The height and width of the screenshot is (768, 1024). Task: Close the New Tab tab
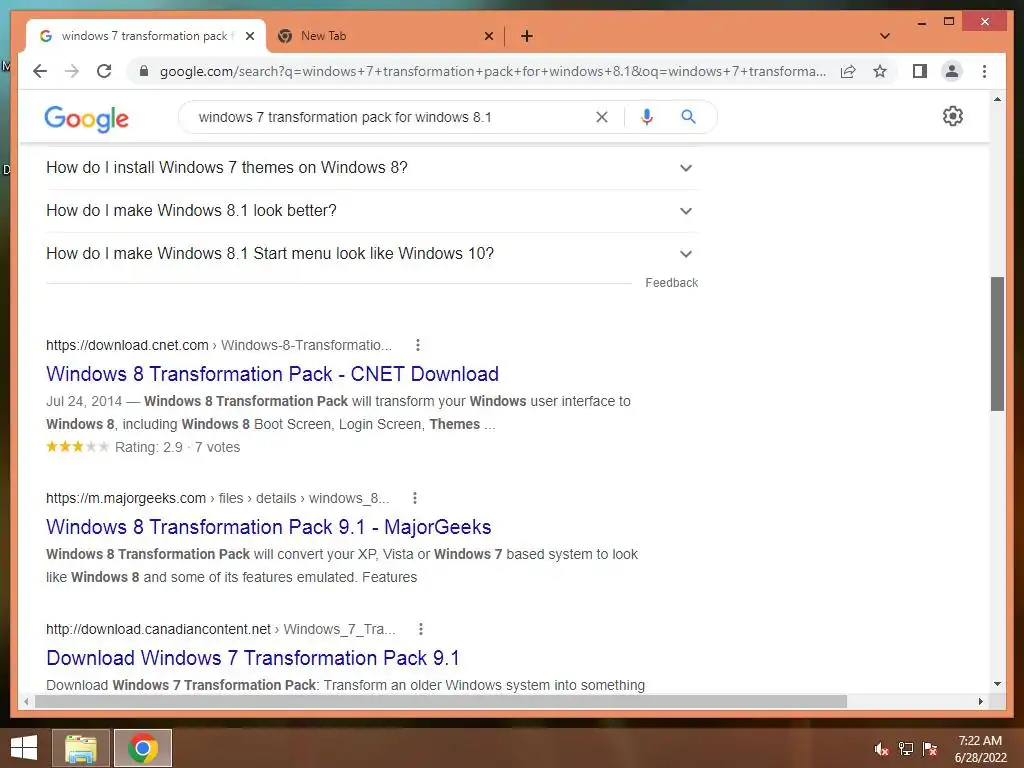coord(488,36)
